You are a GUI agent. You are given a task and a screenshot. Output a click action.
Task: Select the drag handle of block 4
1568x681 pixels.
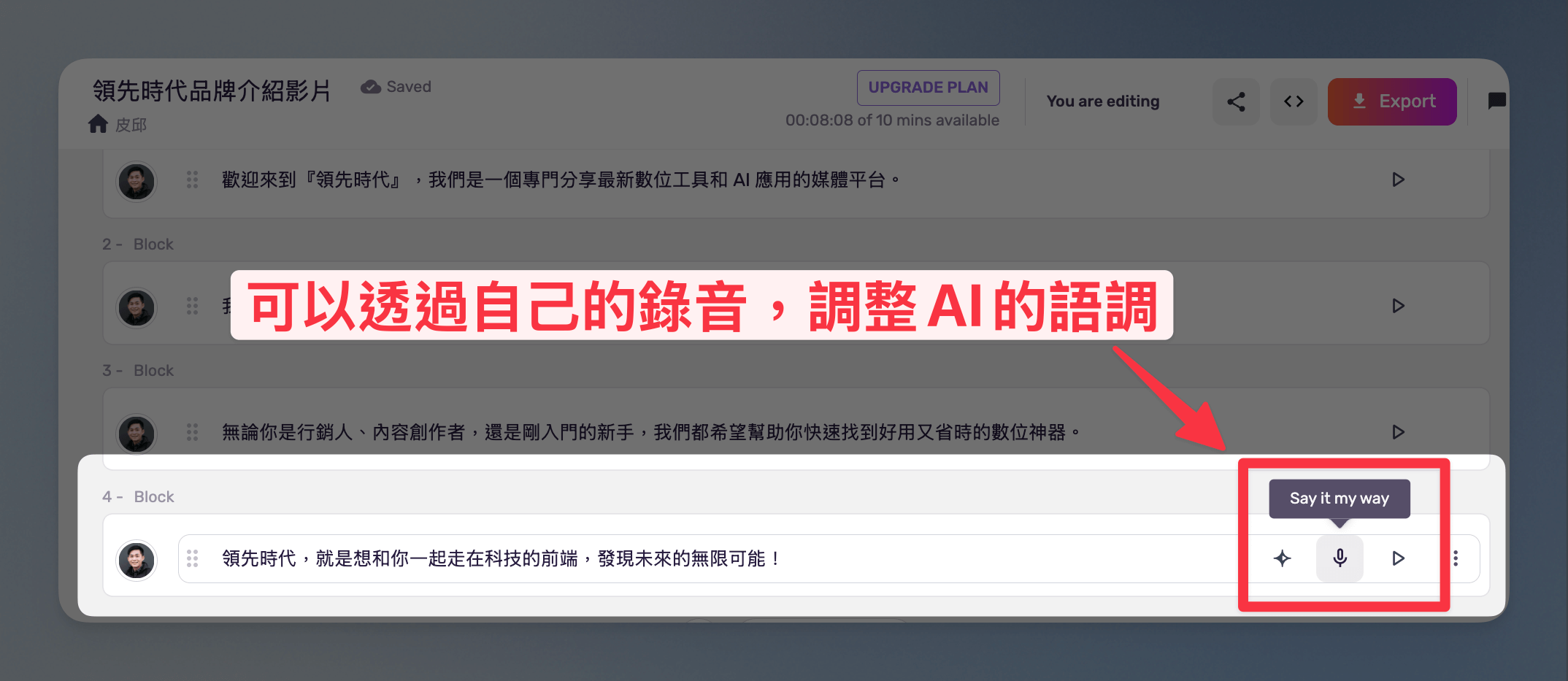point(192,558)
